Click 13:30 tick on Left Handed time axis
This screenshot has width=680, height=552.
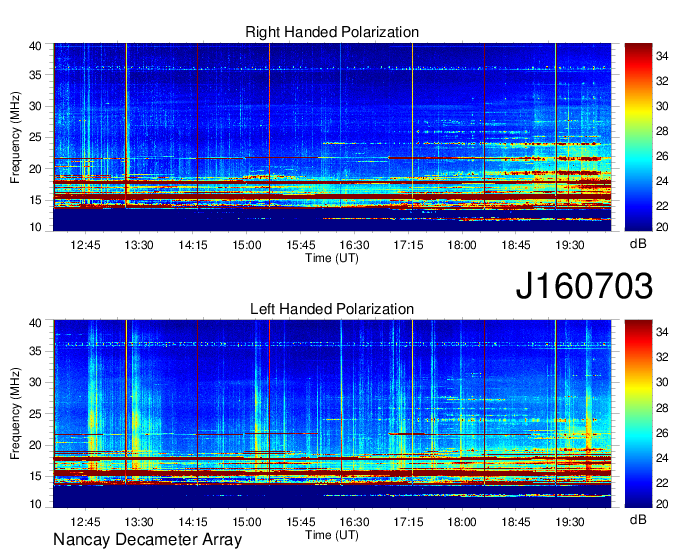tap(139, 522)
